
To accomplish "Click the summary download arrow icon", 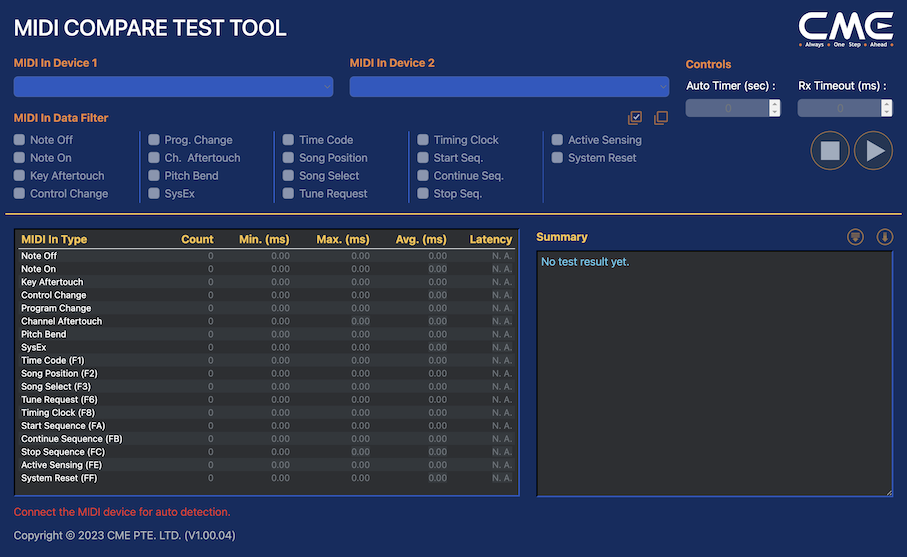I will pos(884,237).
